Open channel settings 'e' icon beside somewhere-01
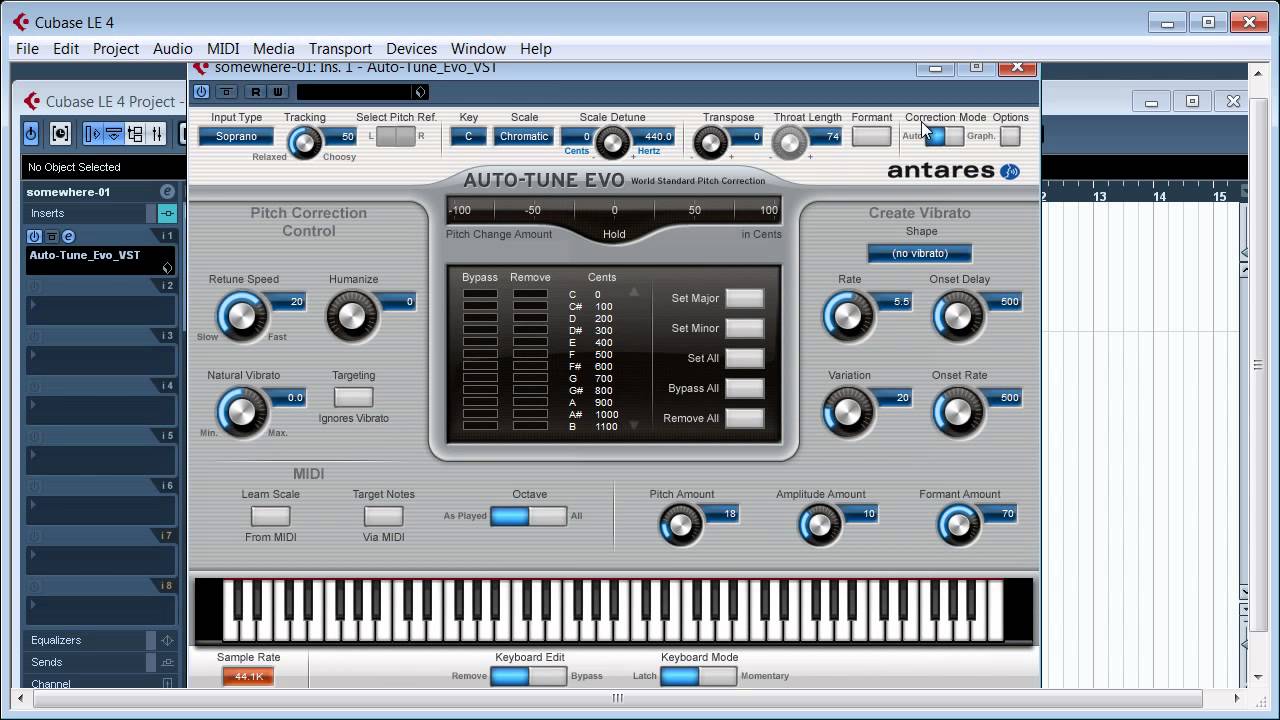 [x=167, y=192]
